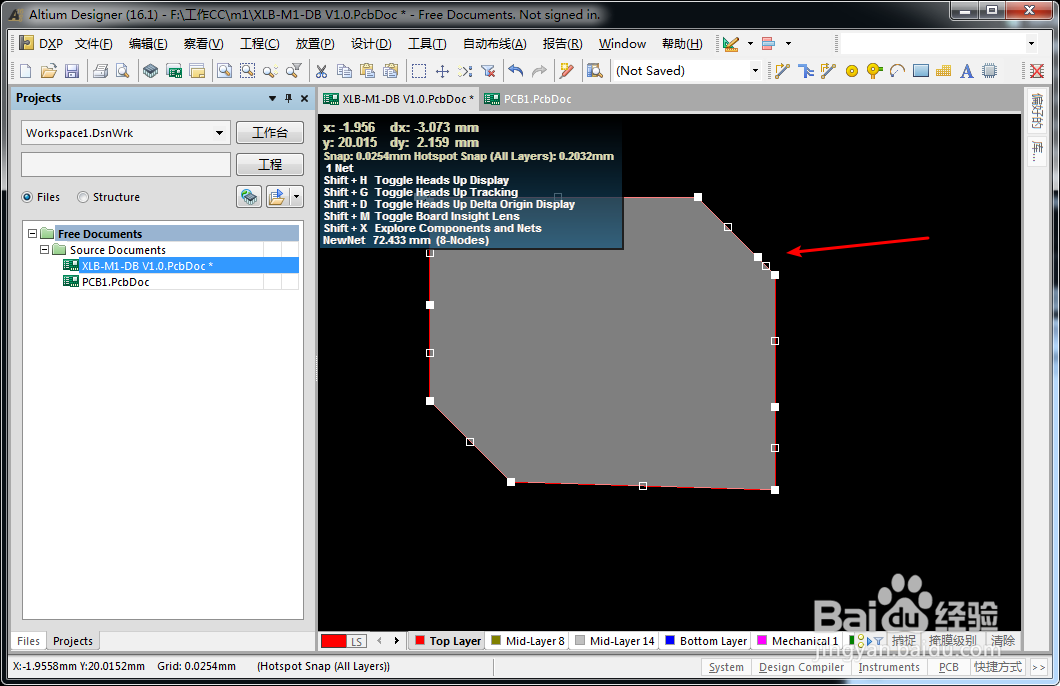Switch to the Files panel tab
1060x686 pixels.
(x=28, y=641)
